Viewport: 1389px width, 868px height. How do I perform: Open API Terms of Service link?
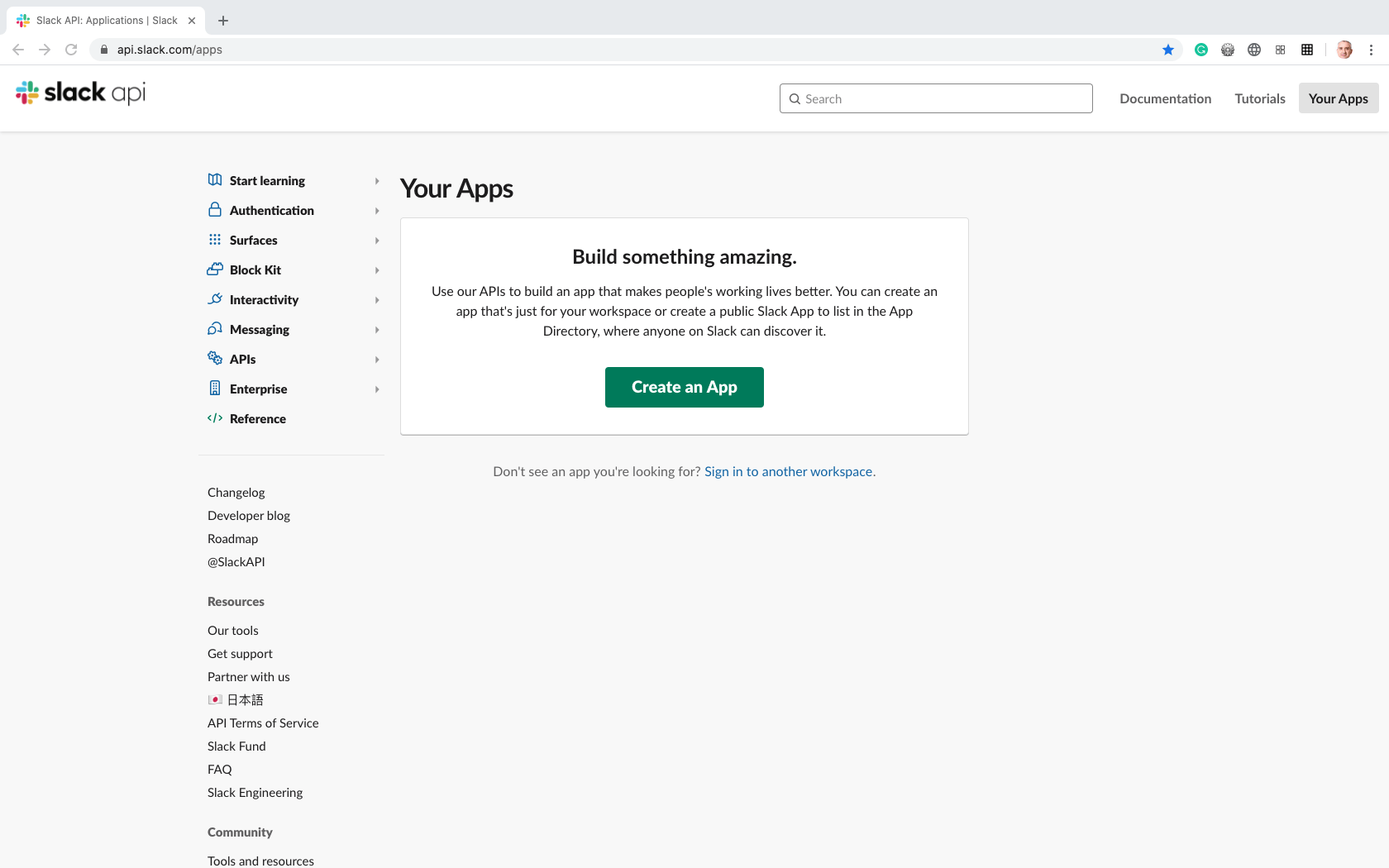tap(263, 723)
